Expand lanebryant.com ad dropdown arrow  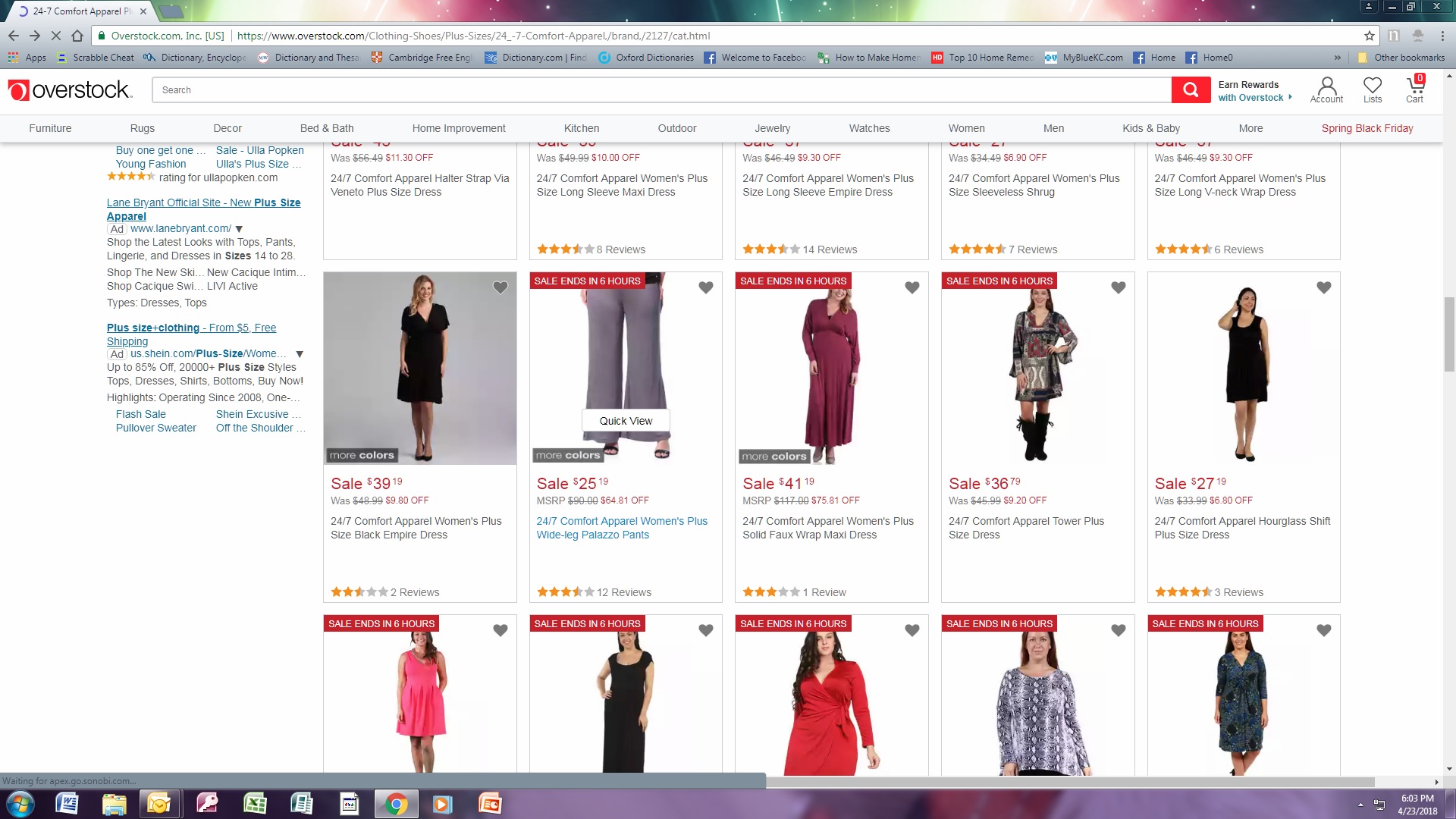pos(239,229)
